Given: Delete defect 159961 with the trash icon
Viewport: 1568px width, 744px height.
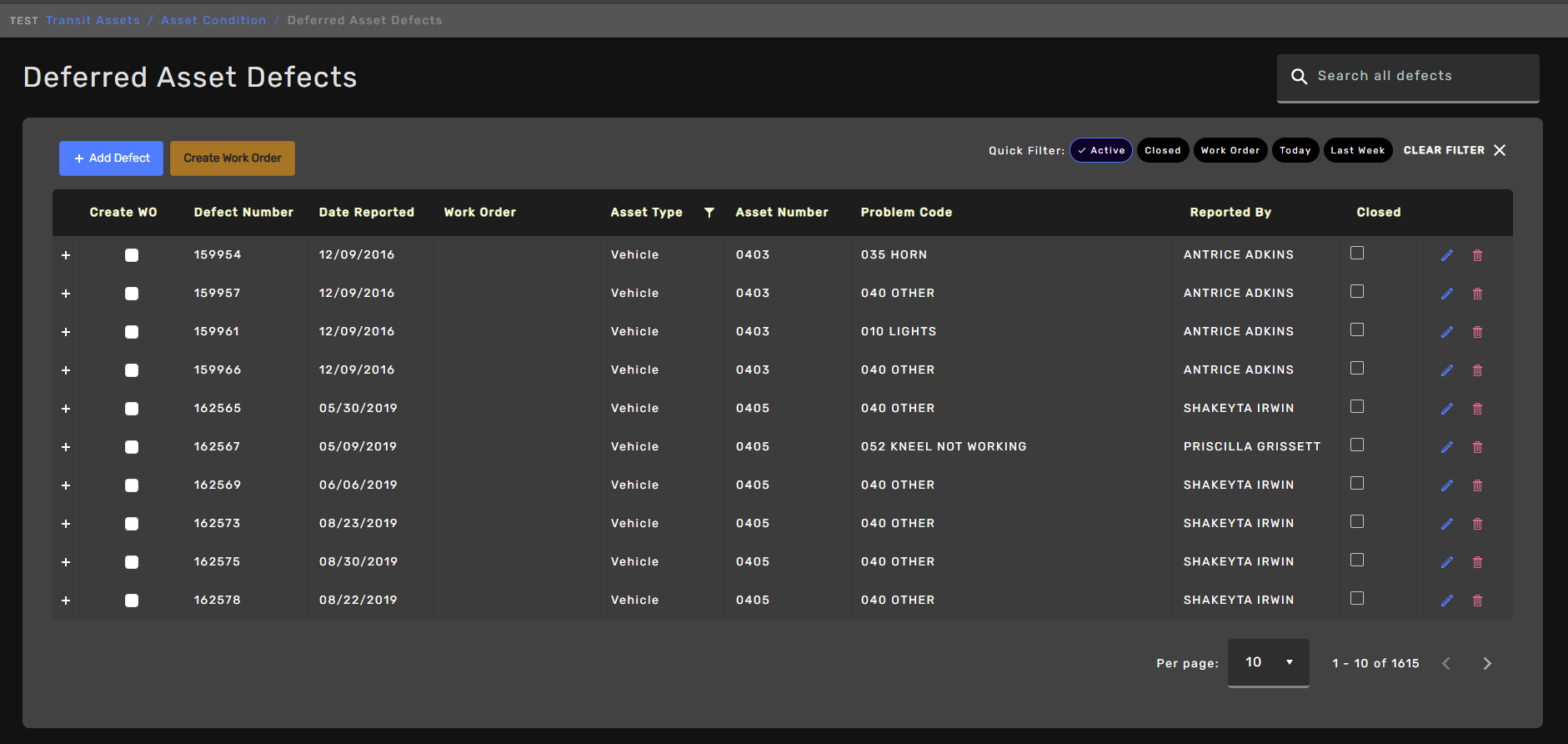Looking at the screenshot, I should (x=1477, y=332).
